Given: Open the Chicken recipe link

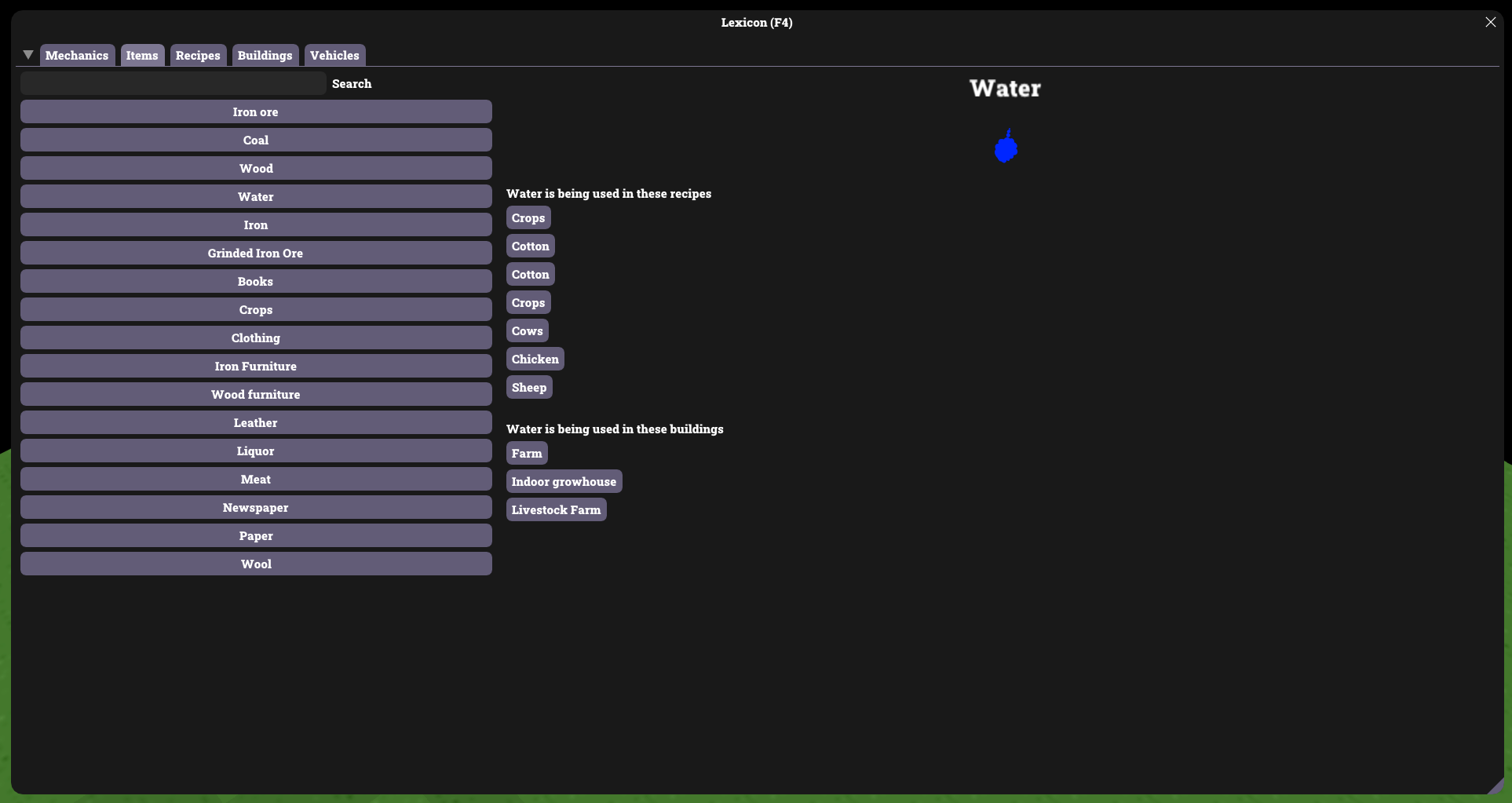Looking at the screenshot, I should coord(535,359).
